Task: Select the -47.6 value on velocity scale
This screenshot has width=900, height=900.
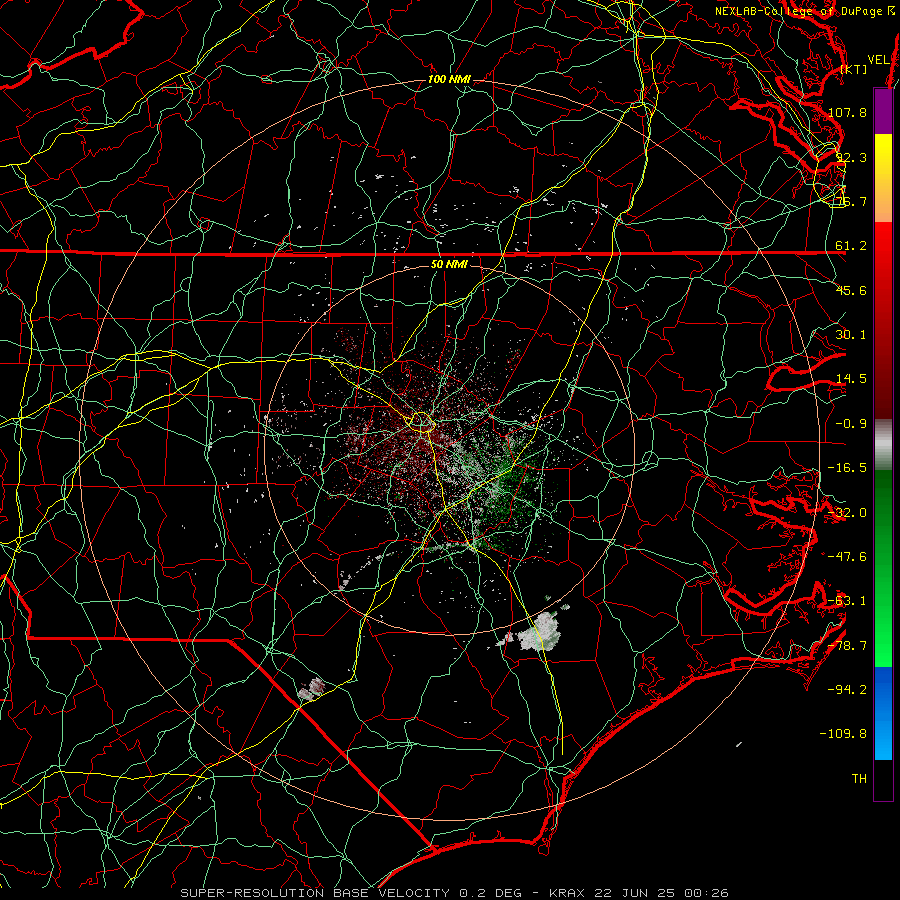Action: (848, 557)
